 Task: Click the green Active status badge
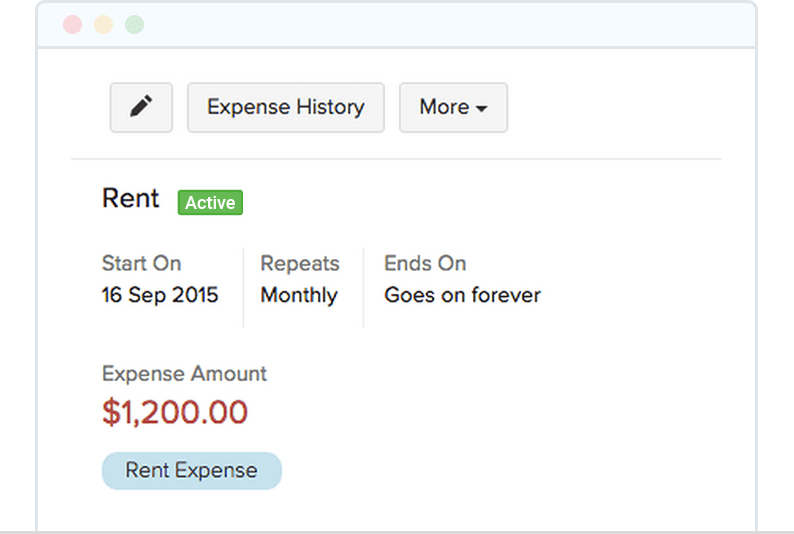click(x=210, y=203)
